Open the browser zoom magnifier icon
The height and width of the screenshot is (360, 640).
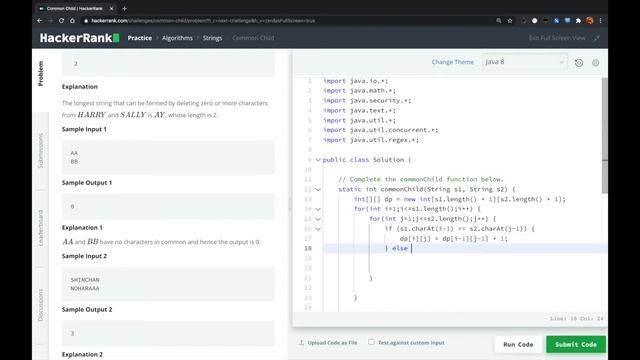(498, 20)
